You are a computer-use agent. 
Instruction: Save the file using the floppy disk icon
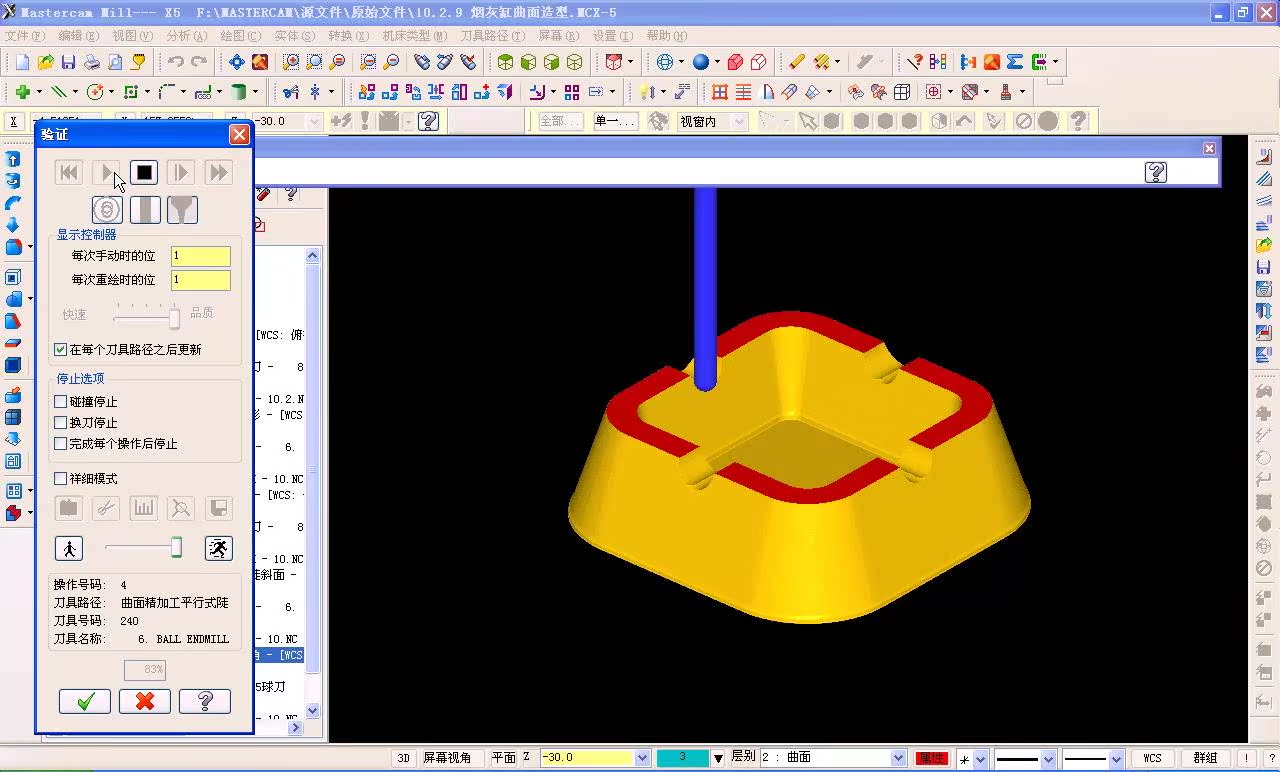coord(68,62)
